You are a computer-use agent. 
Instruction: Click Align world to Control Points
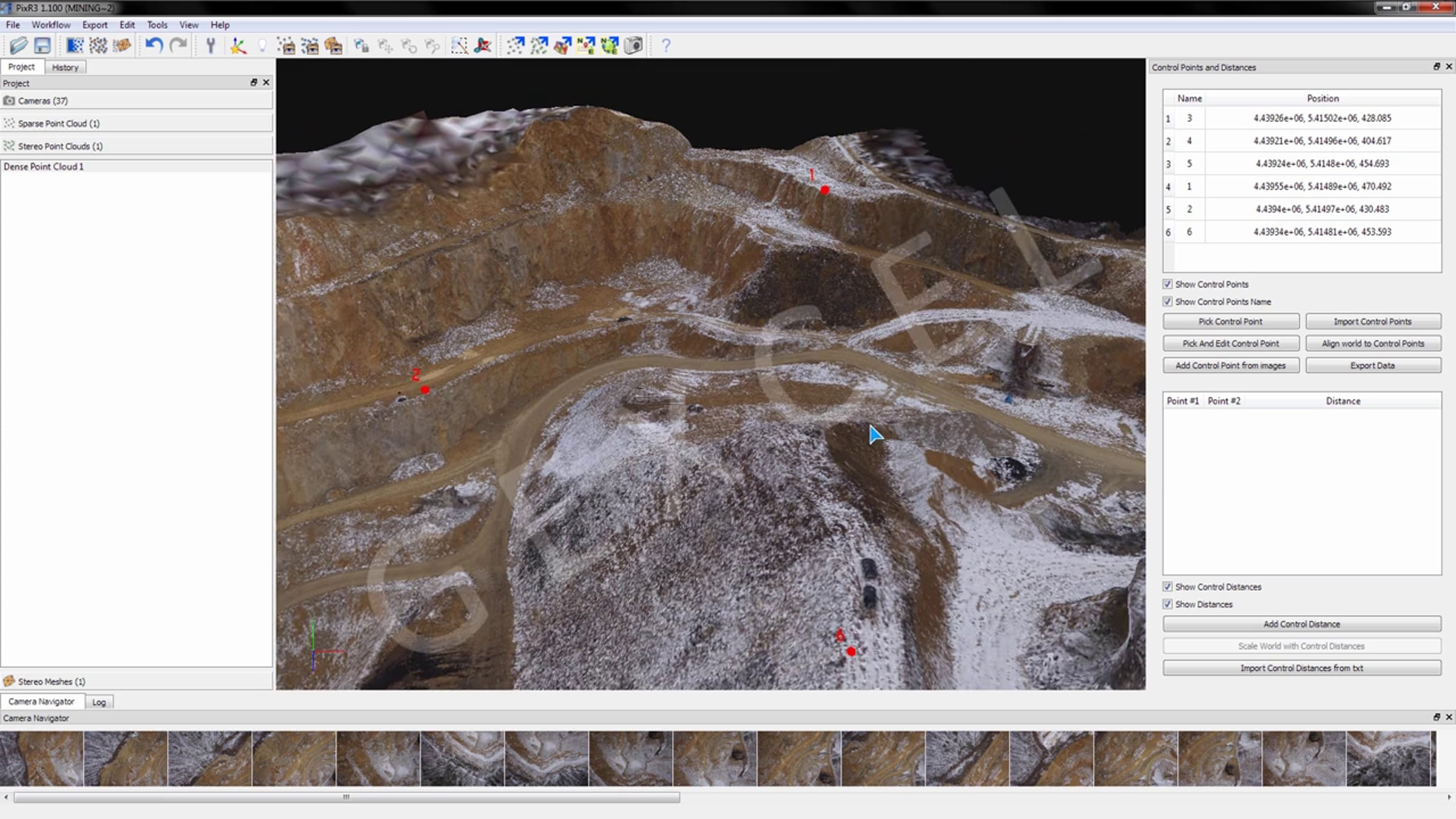tap(1373, 343)
